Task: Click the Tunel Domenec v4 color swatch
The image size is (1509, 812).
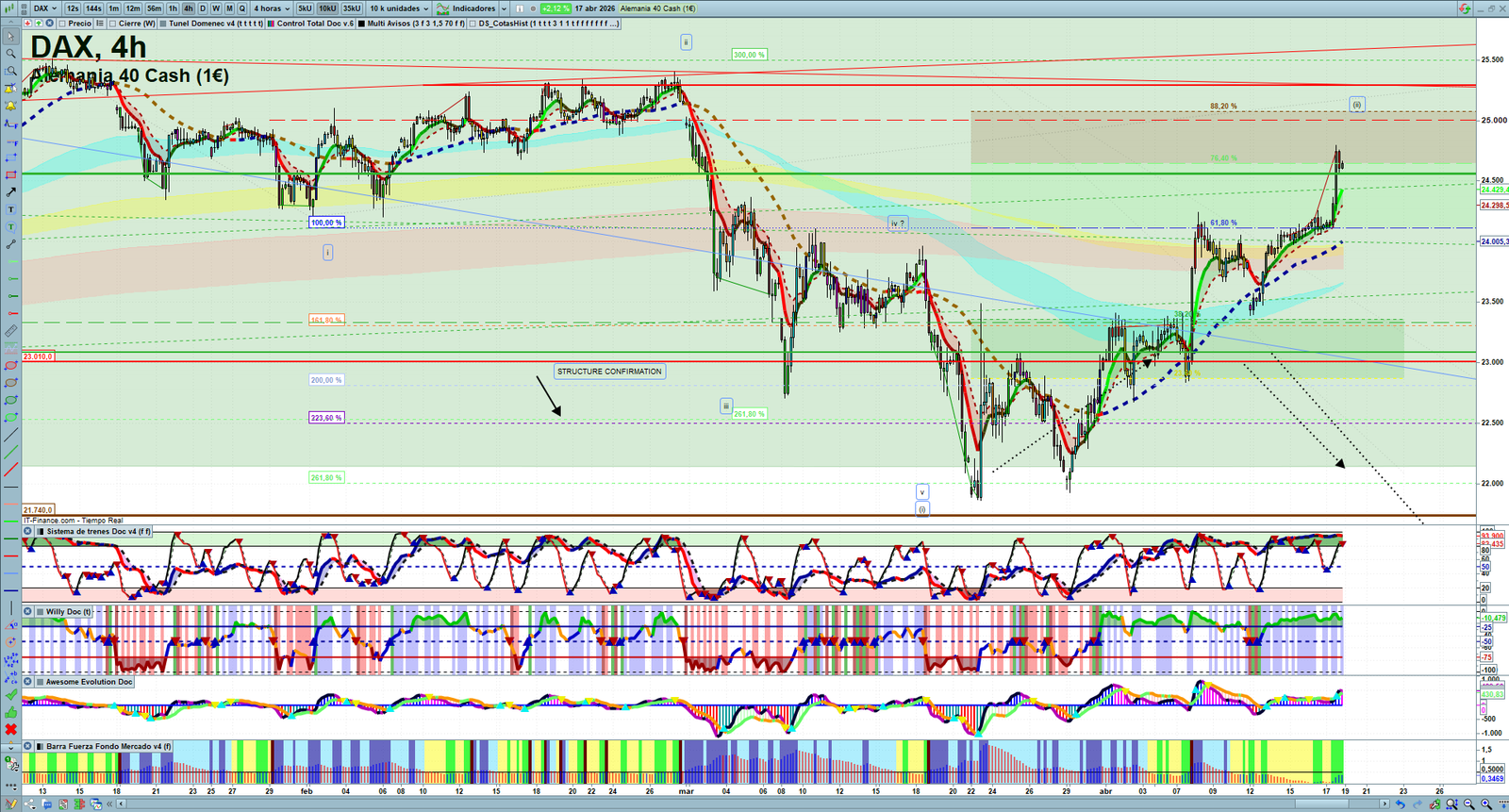Action: point(163,24)
